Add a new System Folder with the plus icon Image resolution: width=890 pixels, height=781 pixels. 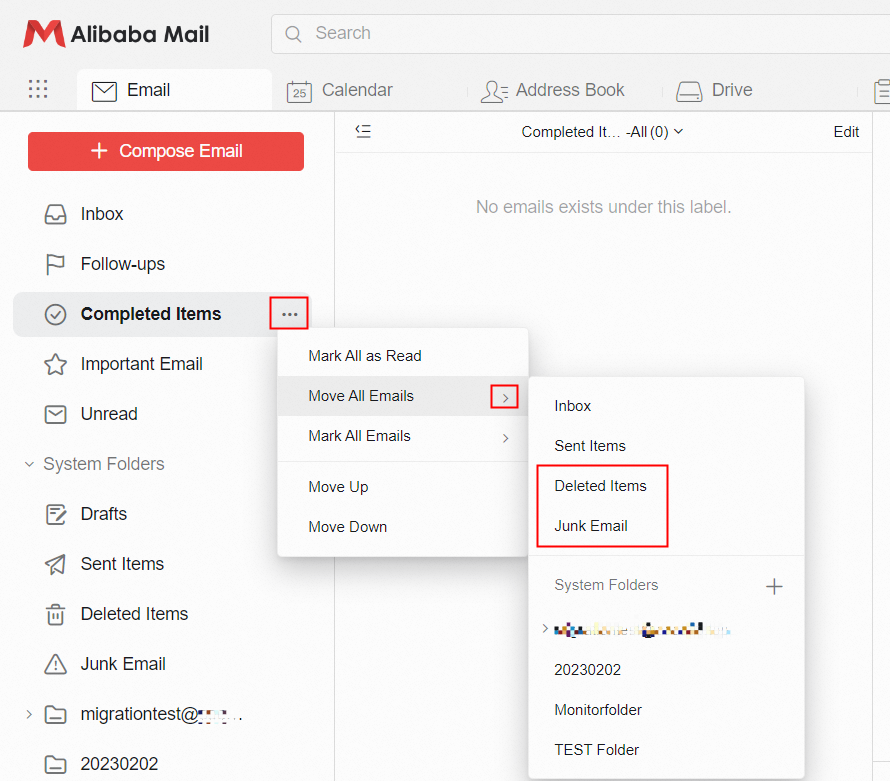point(774,586)
